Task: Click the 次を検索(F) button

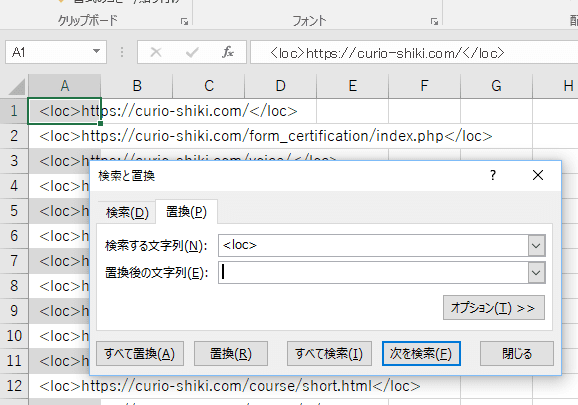Action: coord(421,354)
